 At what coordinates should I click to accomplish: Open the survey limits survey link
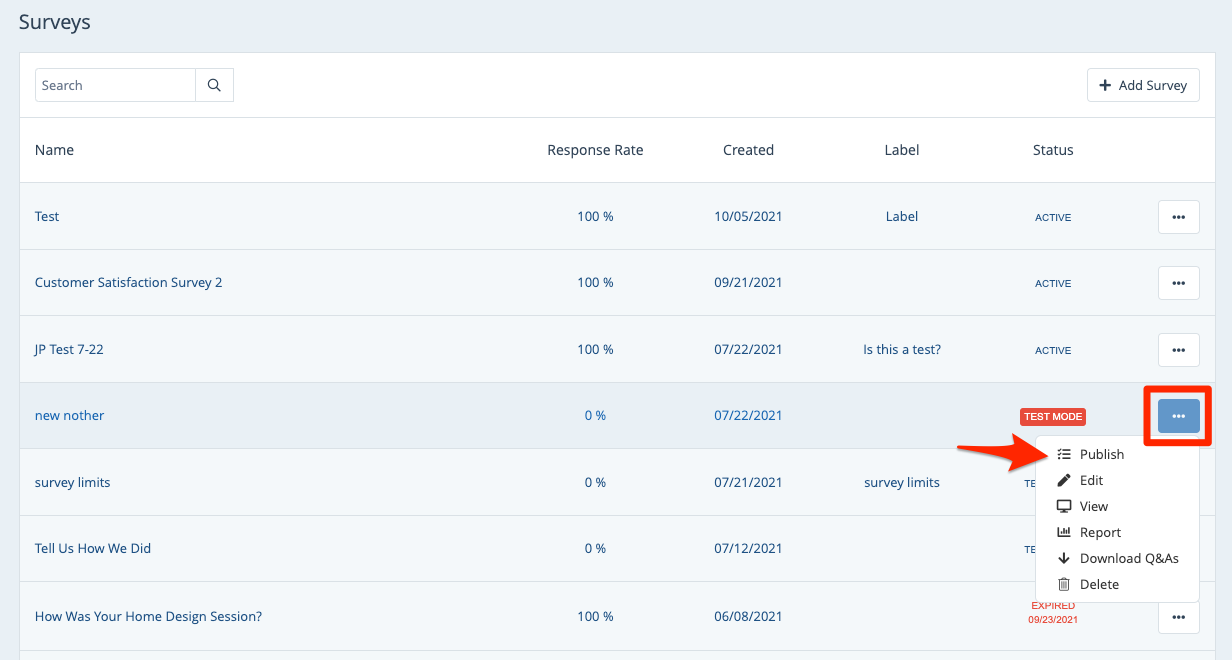72,482
